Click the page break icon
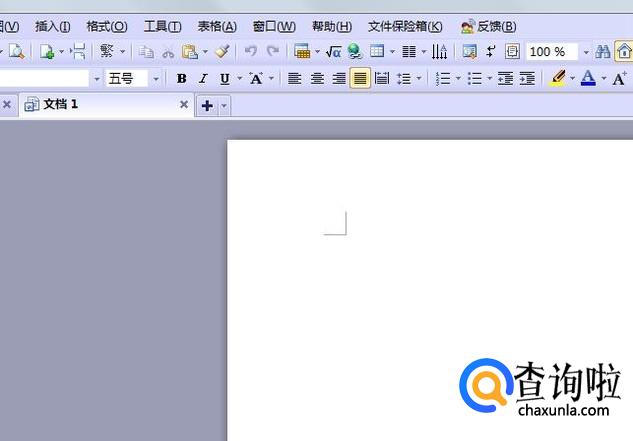633x441 pixels. [78, 52]
